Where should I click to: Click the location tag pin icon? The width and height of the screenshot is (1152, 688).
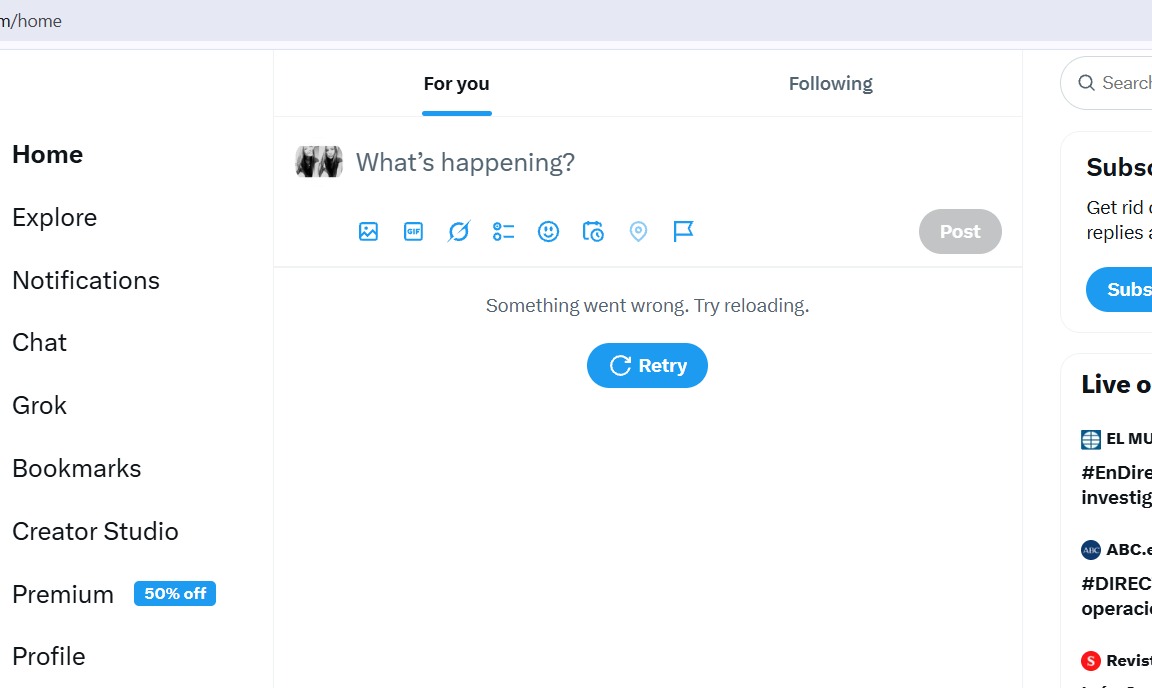point(638,232)
